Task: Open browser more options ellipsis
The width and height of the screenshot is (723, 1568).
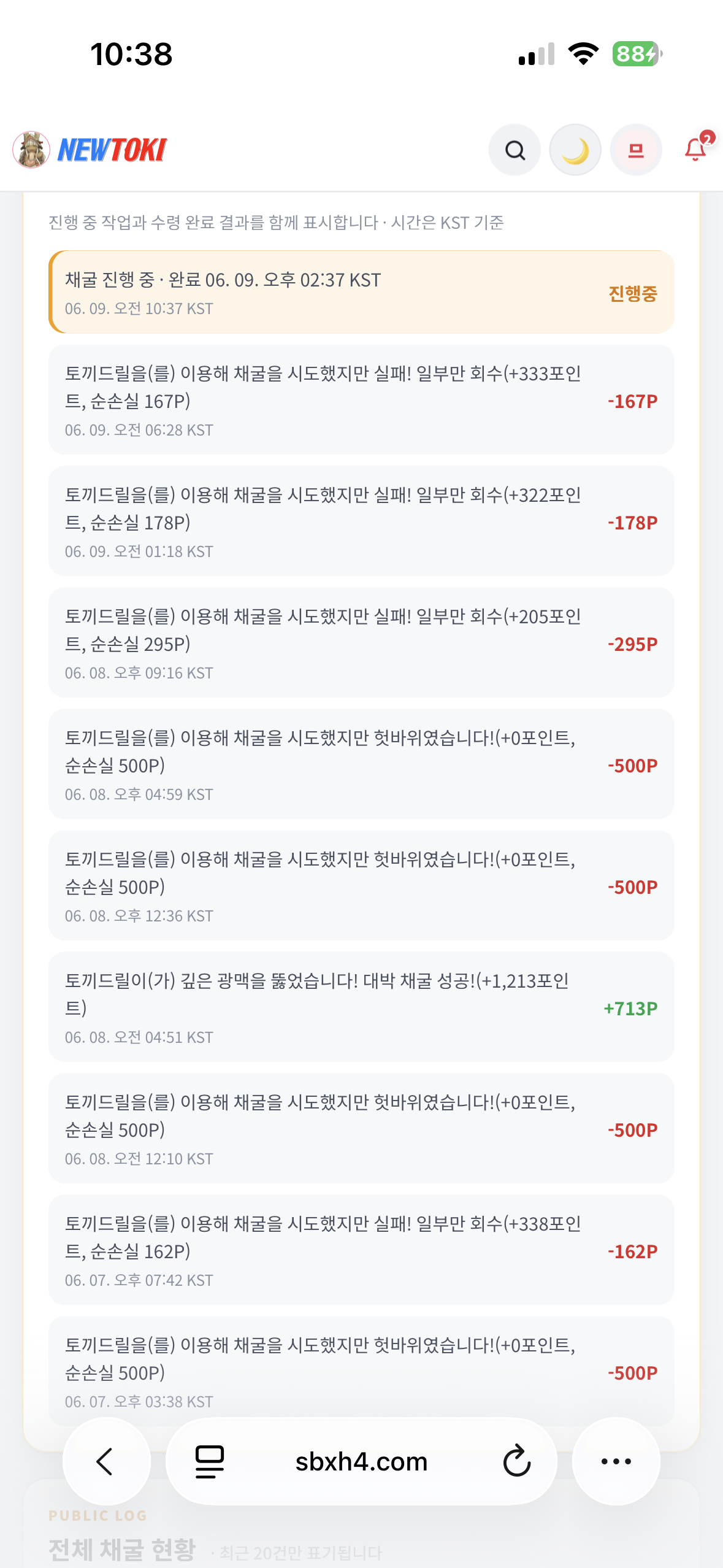Action: (616, 1461)
